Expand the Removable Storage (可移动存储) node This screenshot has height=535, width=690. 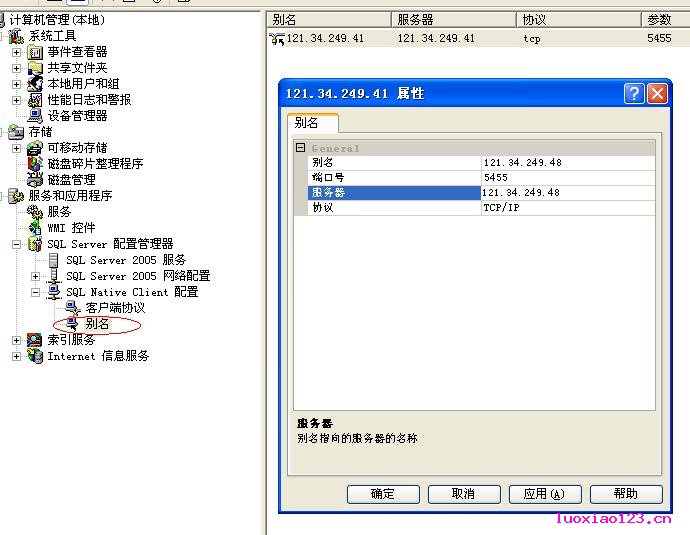click(16, 148)
